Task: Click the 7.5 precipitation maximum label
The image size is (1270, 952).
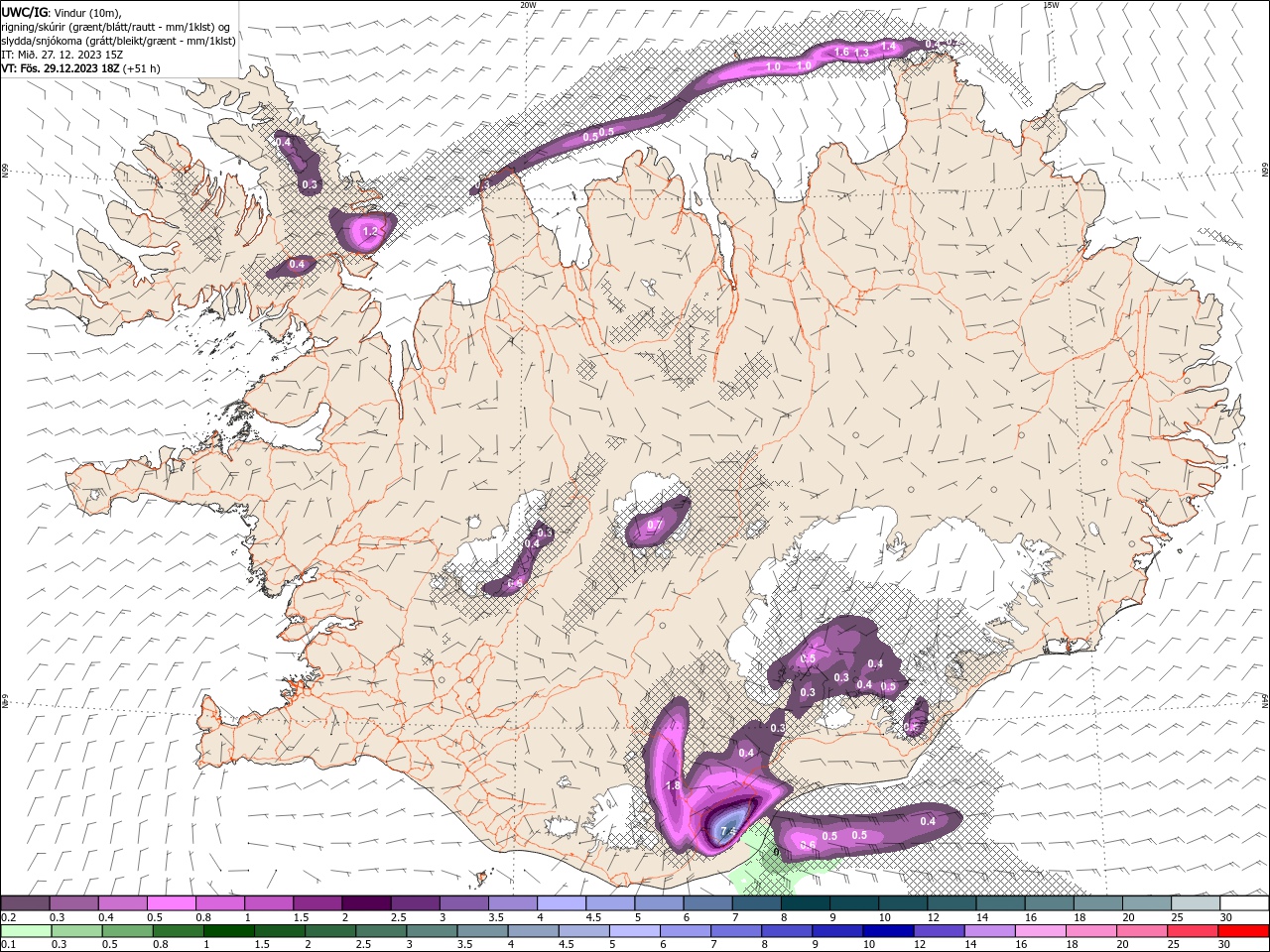Action: 729,831
